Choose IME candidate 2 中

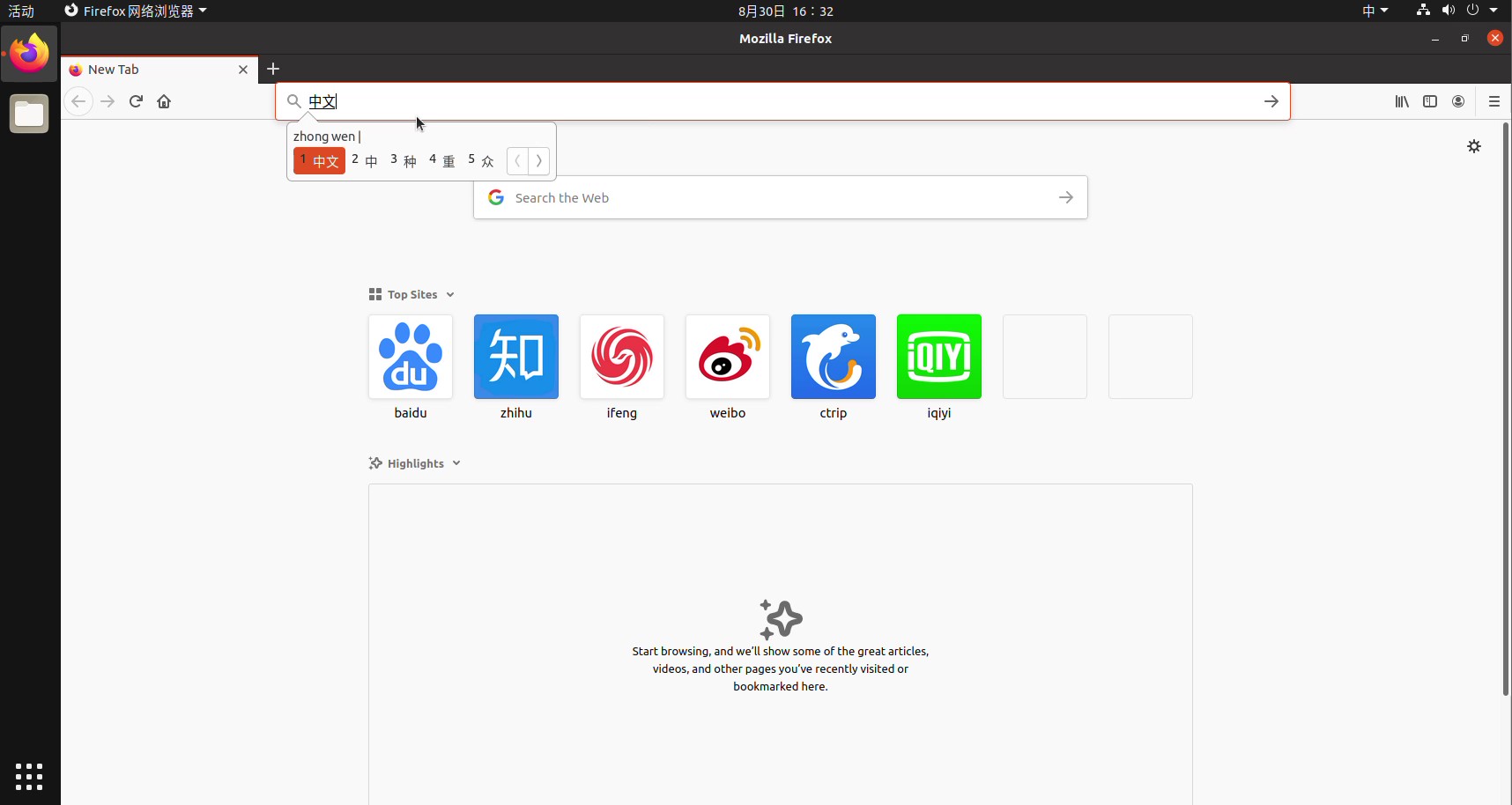pos(365,161)
